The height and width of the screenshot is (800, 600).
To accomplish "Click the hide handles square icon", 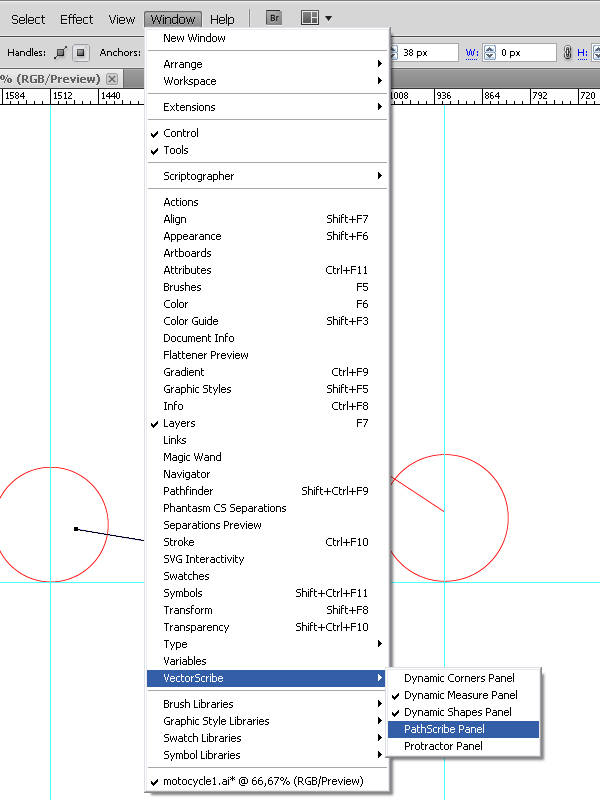I will pos(81,53).
